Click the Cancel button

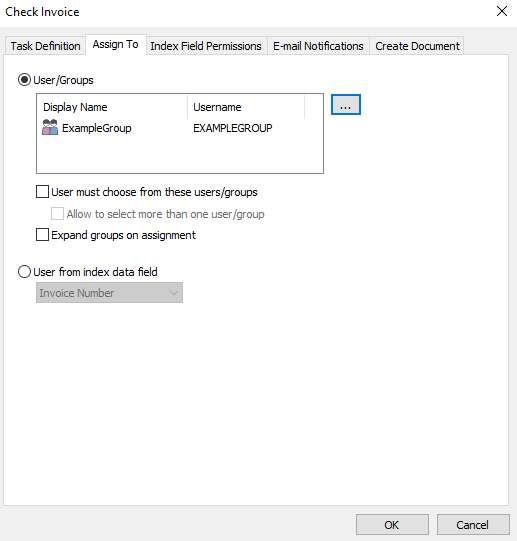tap(473, 525)
